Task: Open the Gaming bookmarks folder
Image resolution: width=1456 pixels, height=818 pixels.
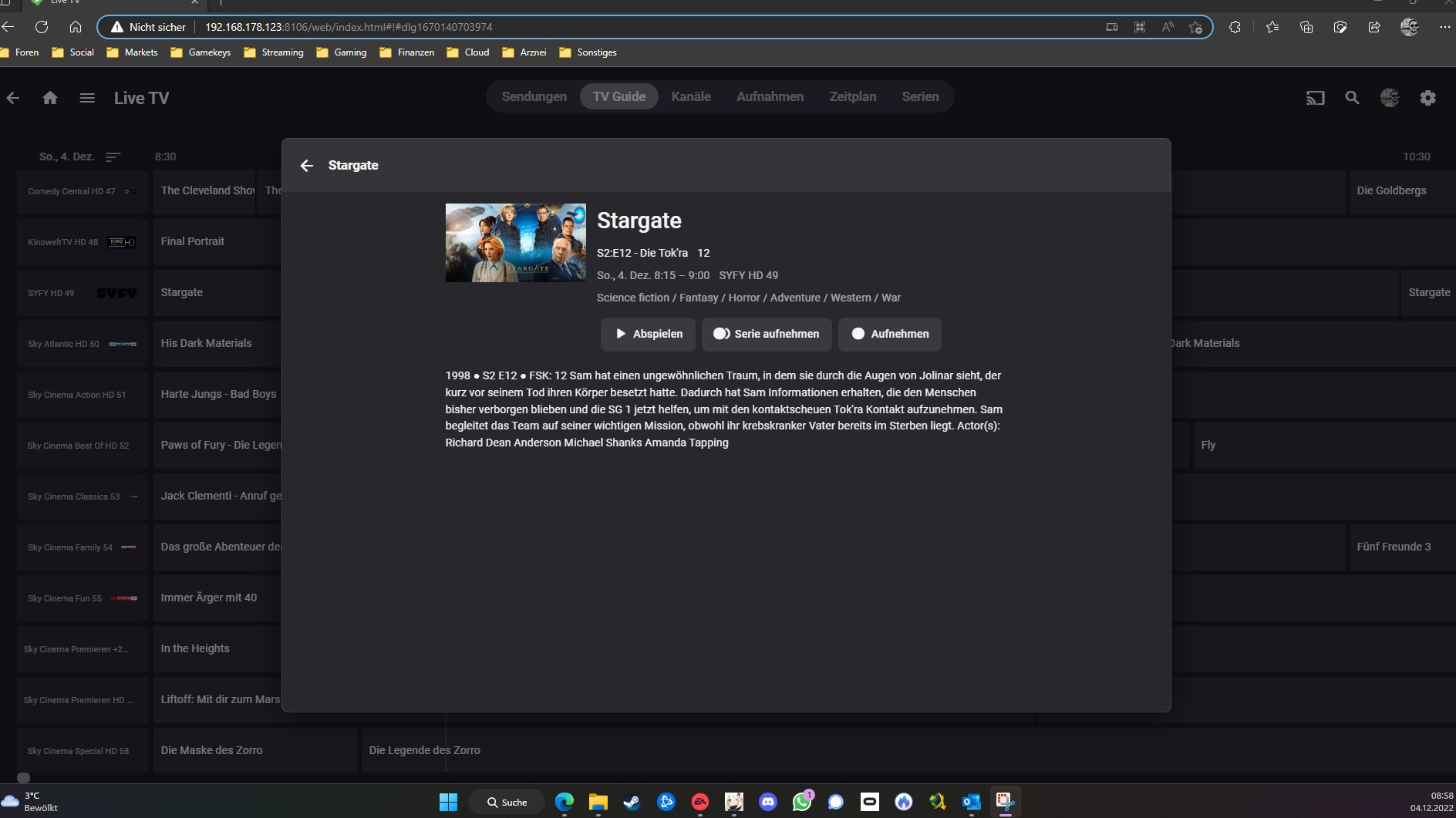Action: pyautogui.click(x=341, y=52)
